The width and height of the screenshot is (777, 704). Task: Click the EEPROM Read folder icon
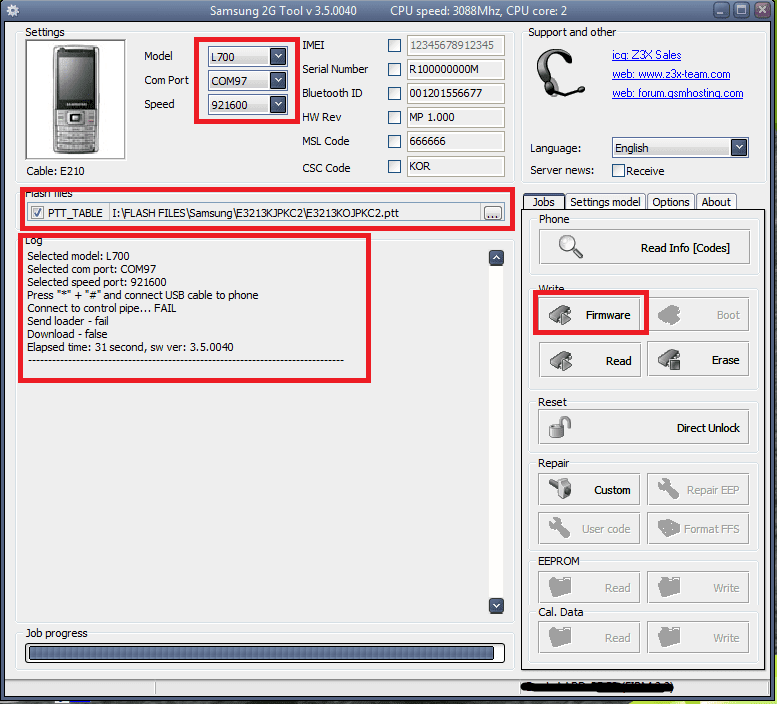coord(560,587)
